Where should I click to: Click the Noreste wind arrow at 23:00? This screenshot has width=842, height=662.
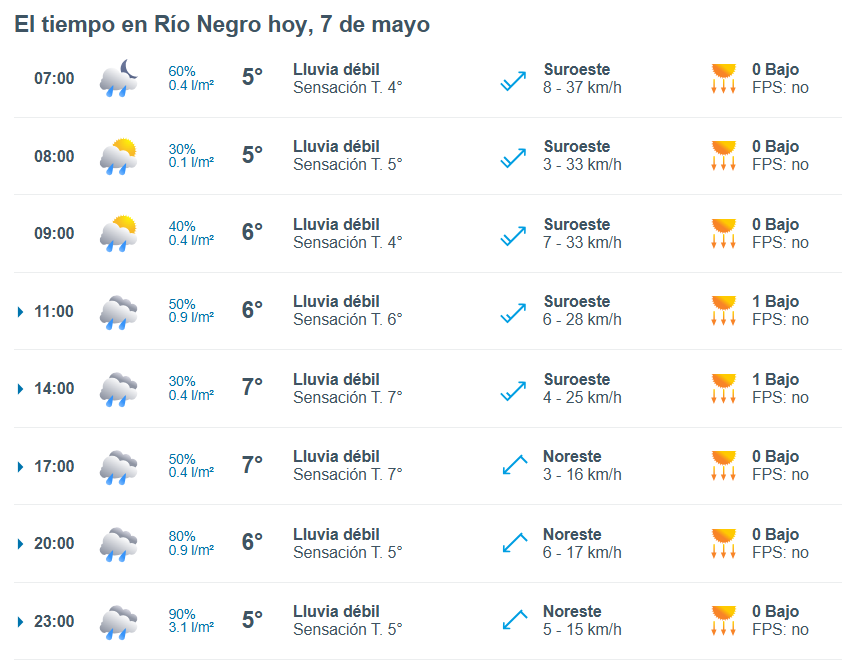[514, 620]
